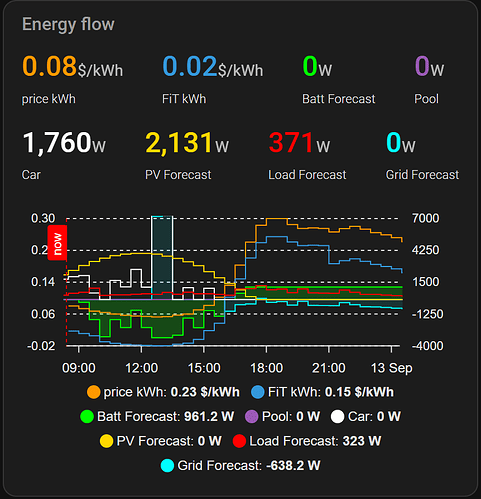Image resolution: width=481 pixels, height=499 pixels.
Task: Open the PV Forecast 2,131 W reading
Action: (x=187, y=143)
